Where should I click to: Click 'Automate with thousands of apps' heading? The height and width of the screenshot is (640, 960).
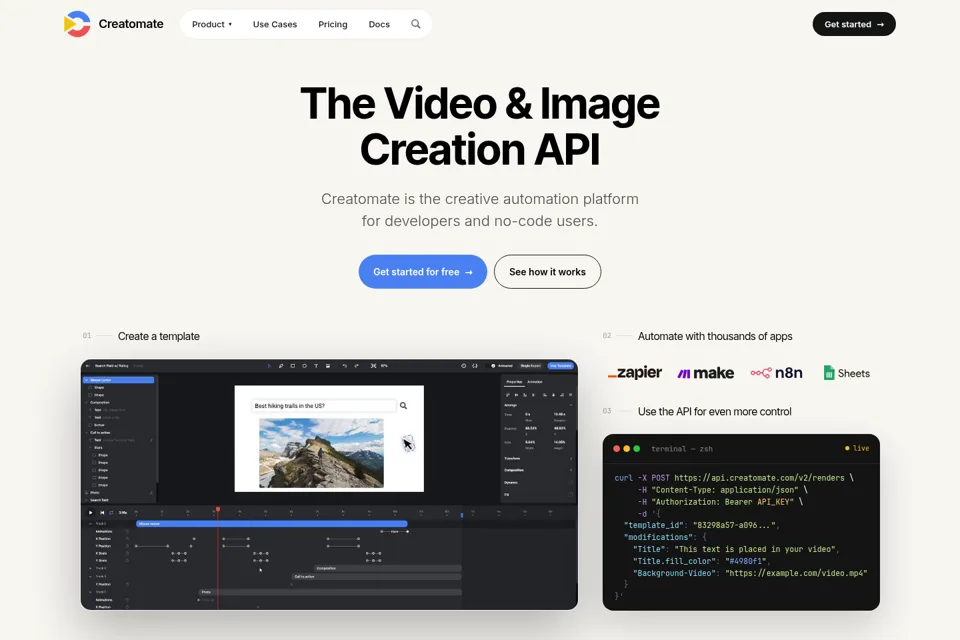pyautogui.click(x=715, y=336)
